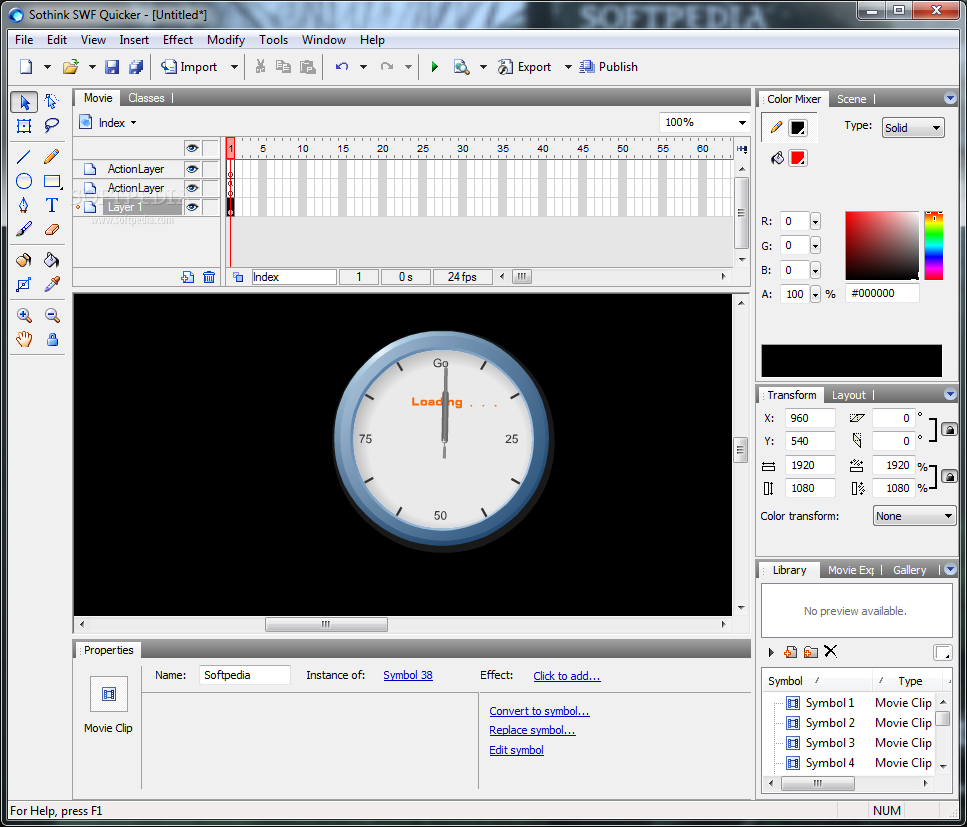Choose the Eraser tool
This screenshot has height=827, width=967.
[x=52, y=230]
